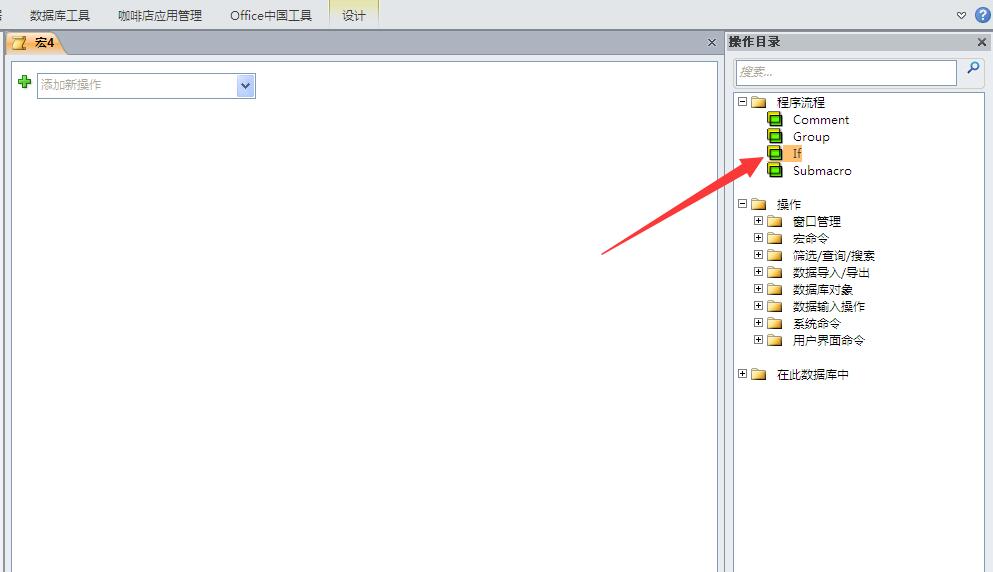Select the If program flow item

click(x=797, y=153)
